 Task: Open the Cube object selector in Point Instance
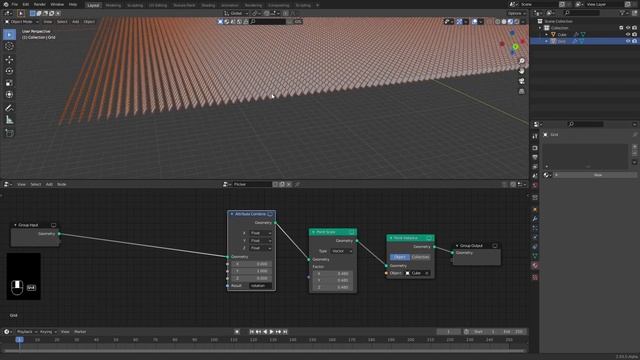[417, 273]
